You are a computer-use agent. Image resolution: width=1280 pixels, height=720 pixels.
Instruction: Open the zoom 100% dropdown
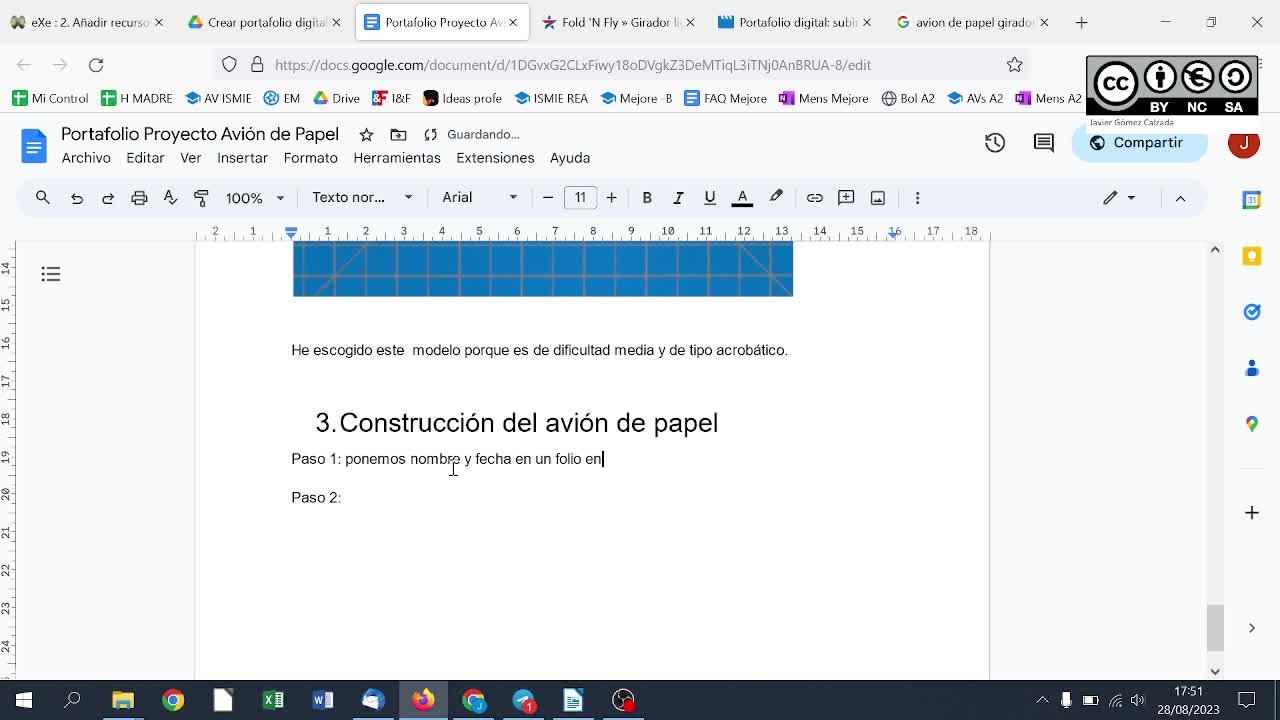[x=254, y=198]
